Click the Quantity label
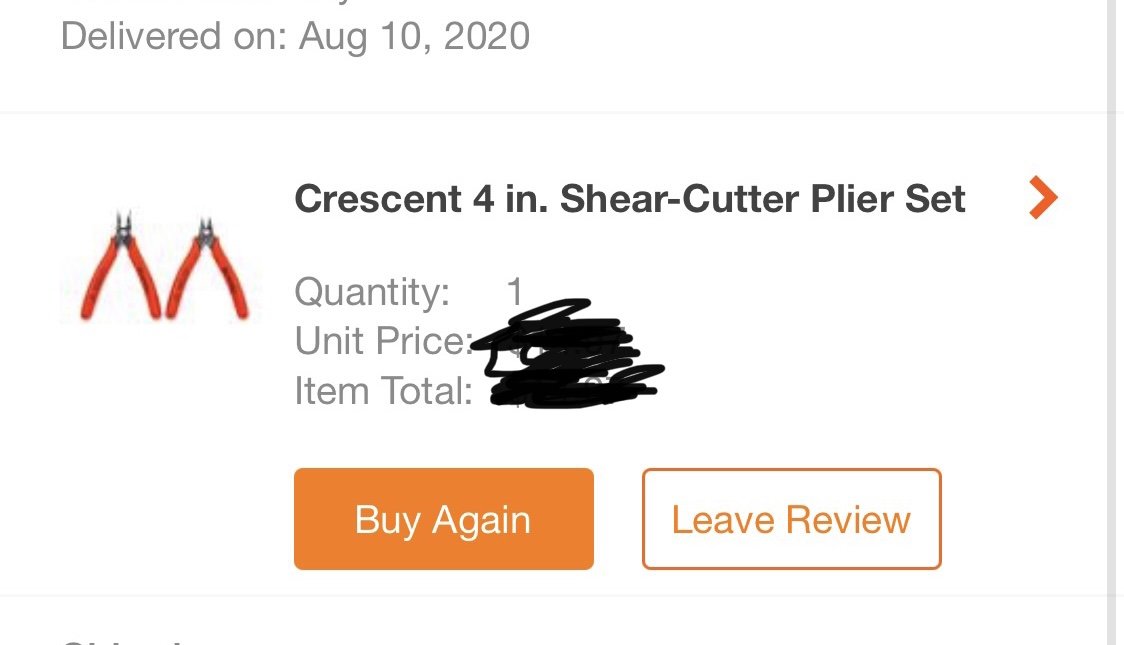Viewport: 1124px width, 645px height. pos(372,292)
